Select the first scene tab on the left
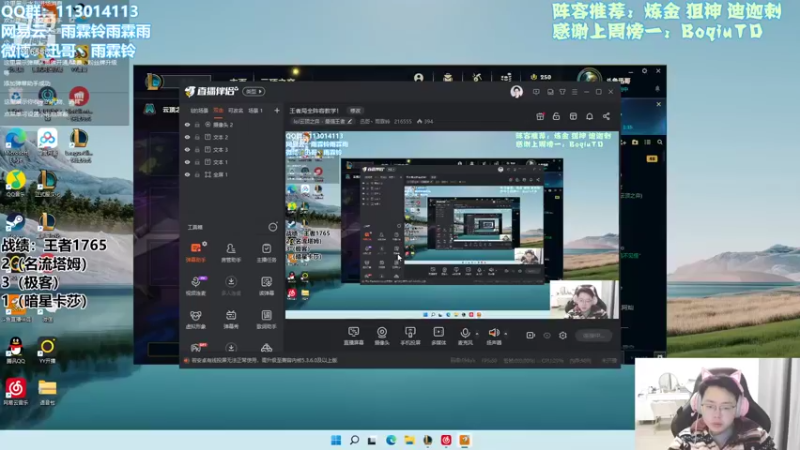 [199, 110]
